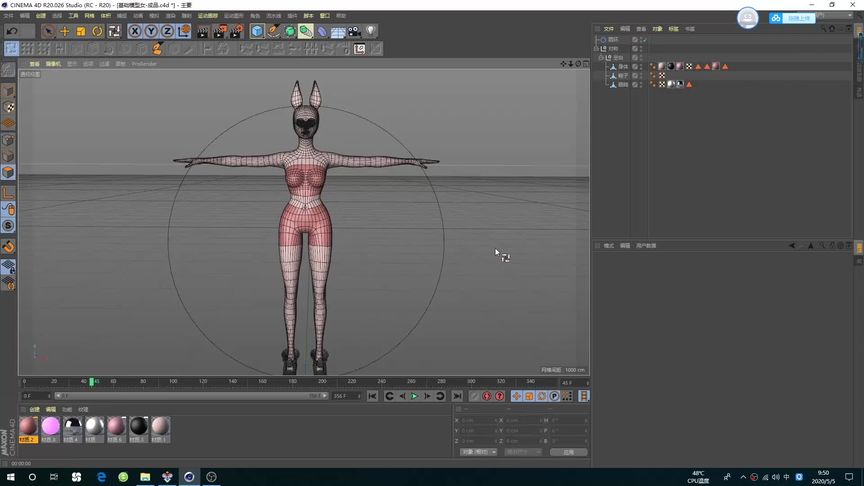Viewport: 864px width, 486px height.
Task: Click the Light bulb icon in toolbar
Action: (371, 31)
